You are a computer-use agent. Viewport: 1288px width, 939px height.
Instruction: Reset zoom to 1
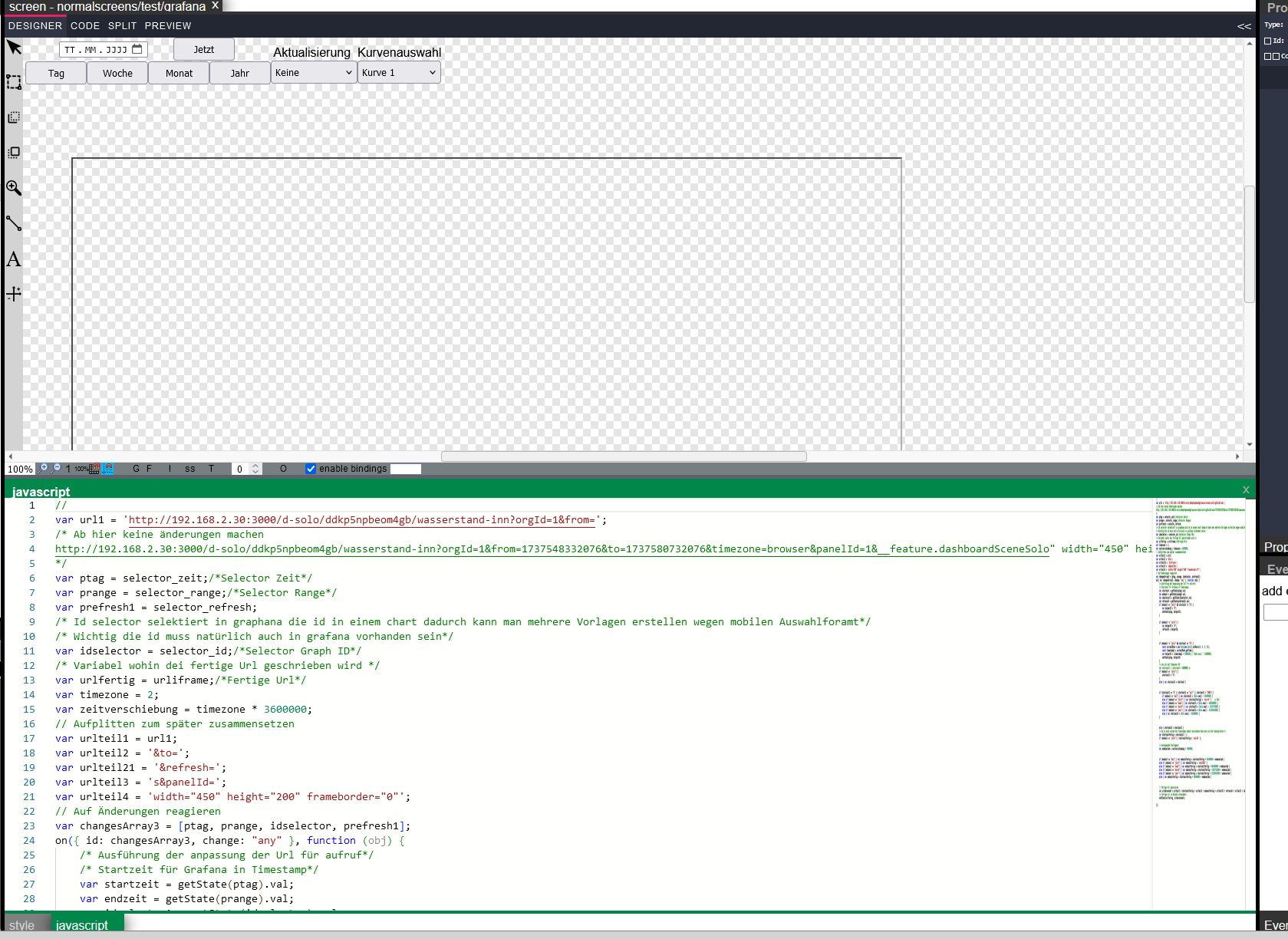pos(68,469)
